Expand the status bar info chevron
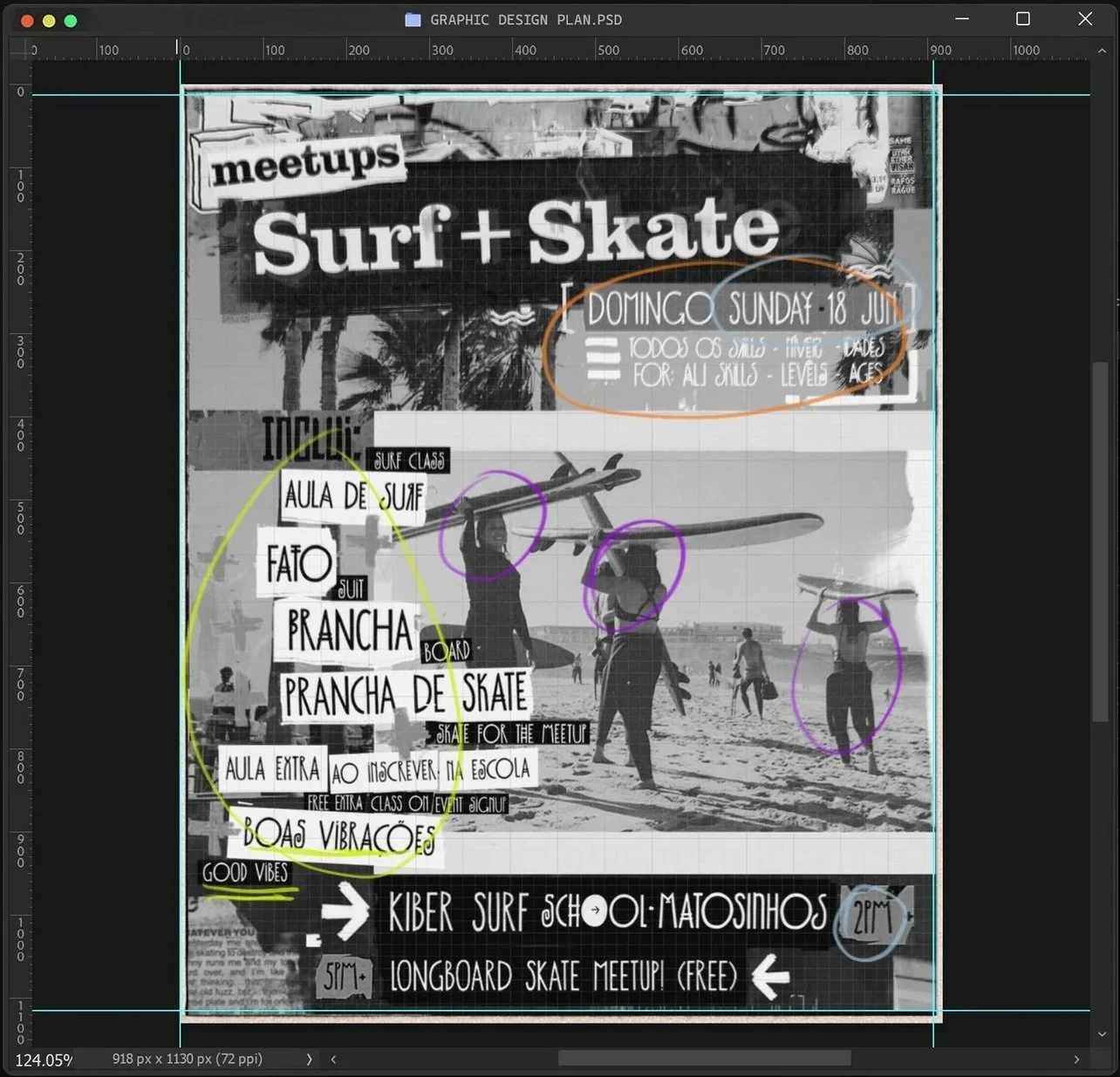 pyautogui.click(x=309, y=1059)
